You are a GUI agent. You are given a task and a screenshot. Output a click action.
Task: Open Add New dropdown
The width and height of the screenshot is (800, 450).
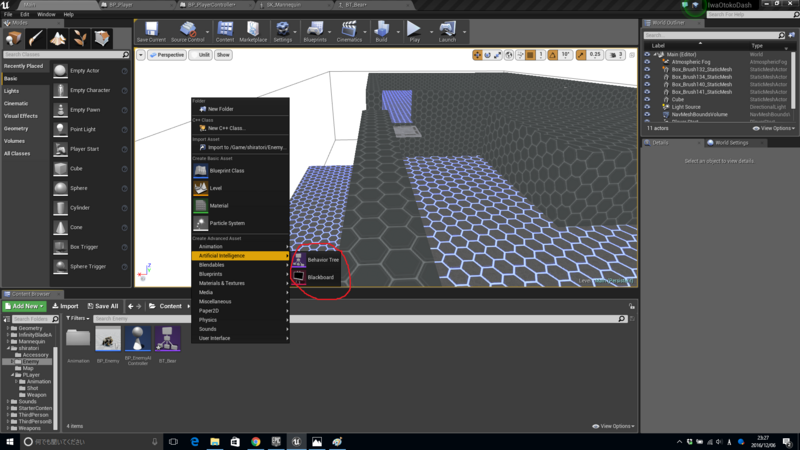pyautogui.click(x=24, y=306)
